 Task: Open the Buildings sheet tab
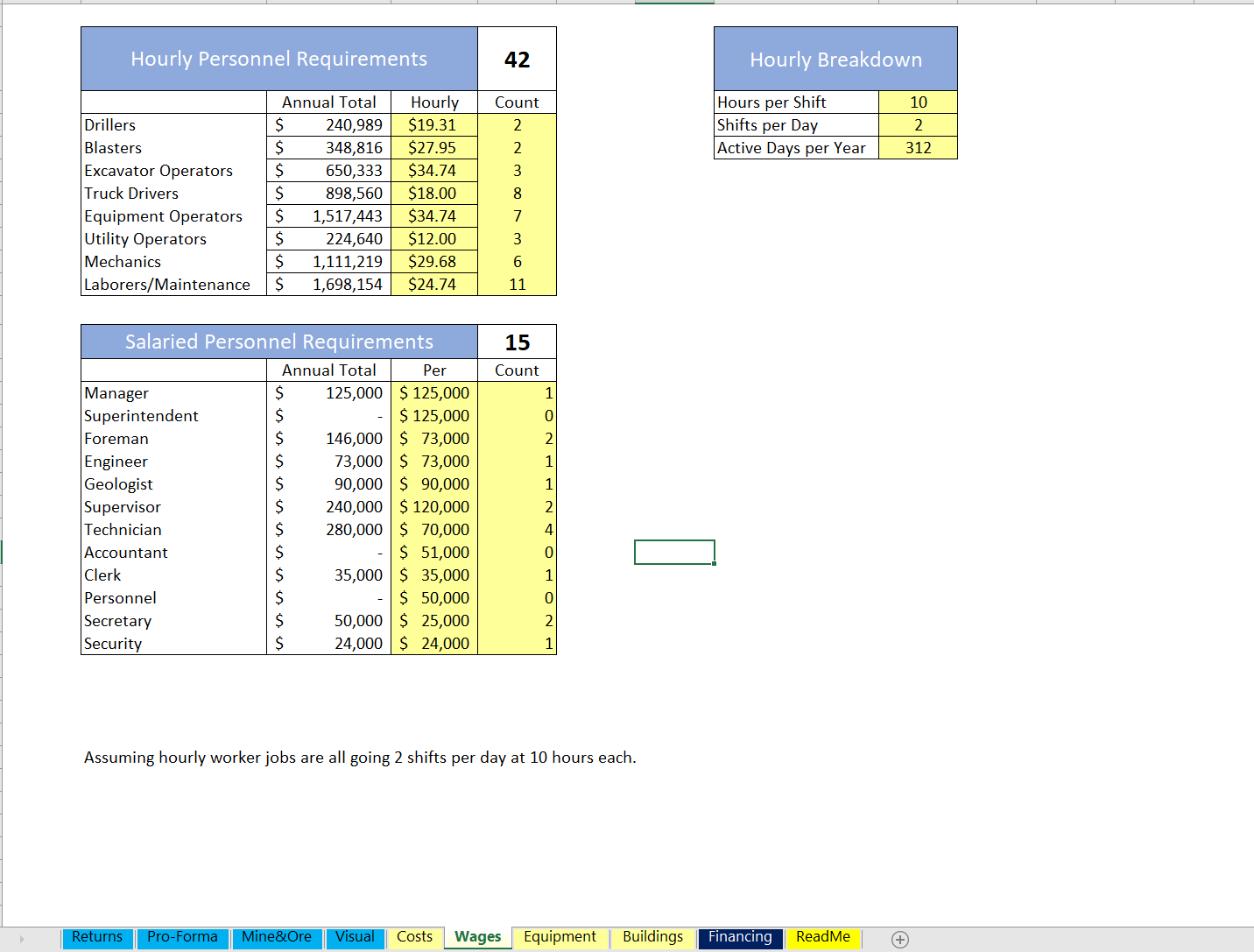pos(652,937)
